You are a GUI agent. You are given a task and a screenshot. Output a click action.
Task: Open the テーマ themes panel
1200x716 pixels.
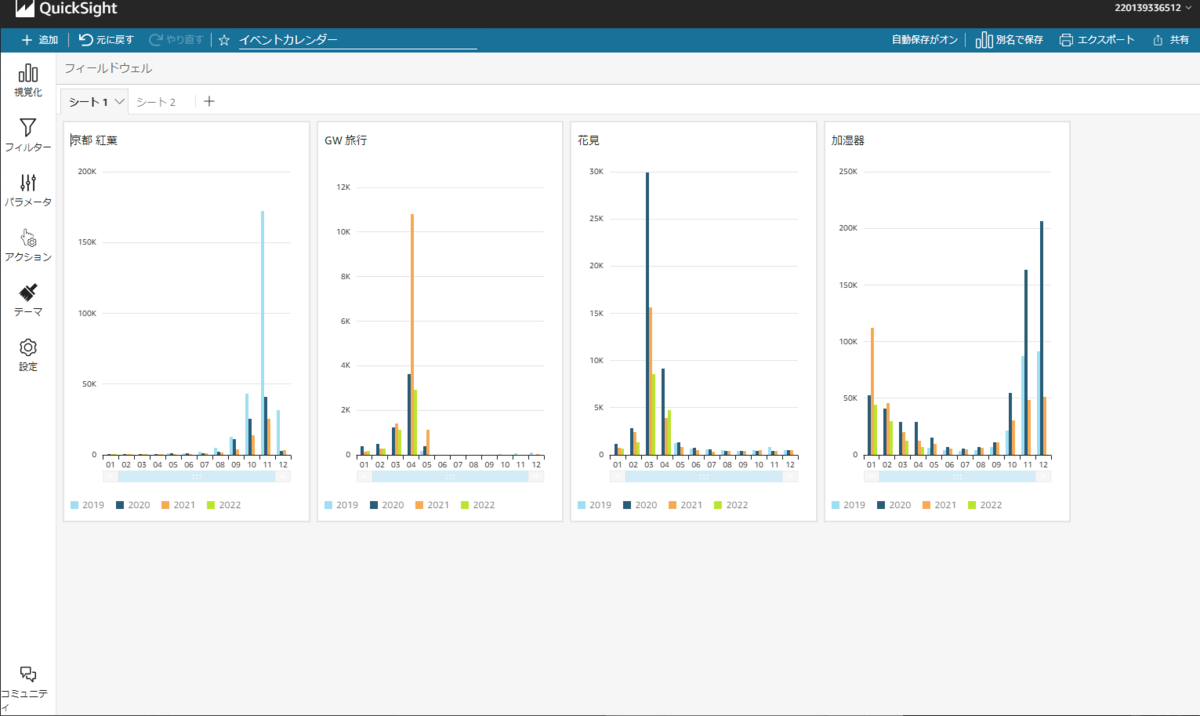click(28, 300)
